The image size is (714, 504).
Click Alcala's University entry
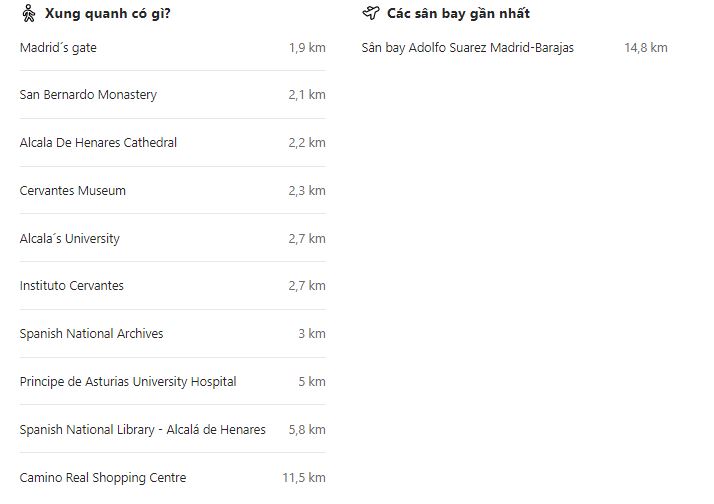click(x=69, y=239)
